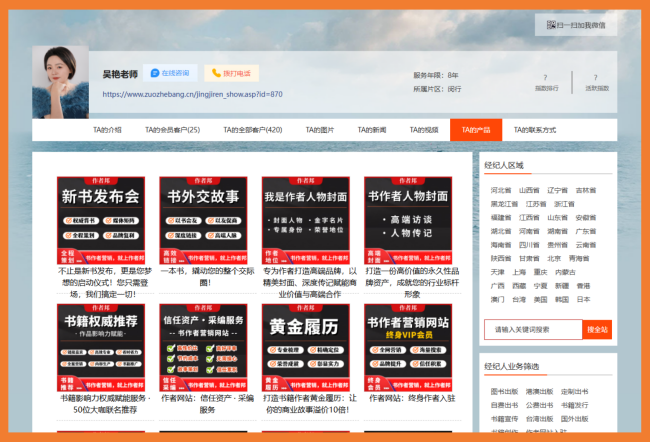Image resolution: width=650 pixels, height=442 pixels.
Task: Open the 书籍权威推荐 product image
Action: click(101, 346)
